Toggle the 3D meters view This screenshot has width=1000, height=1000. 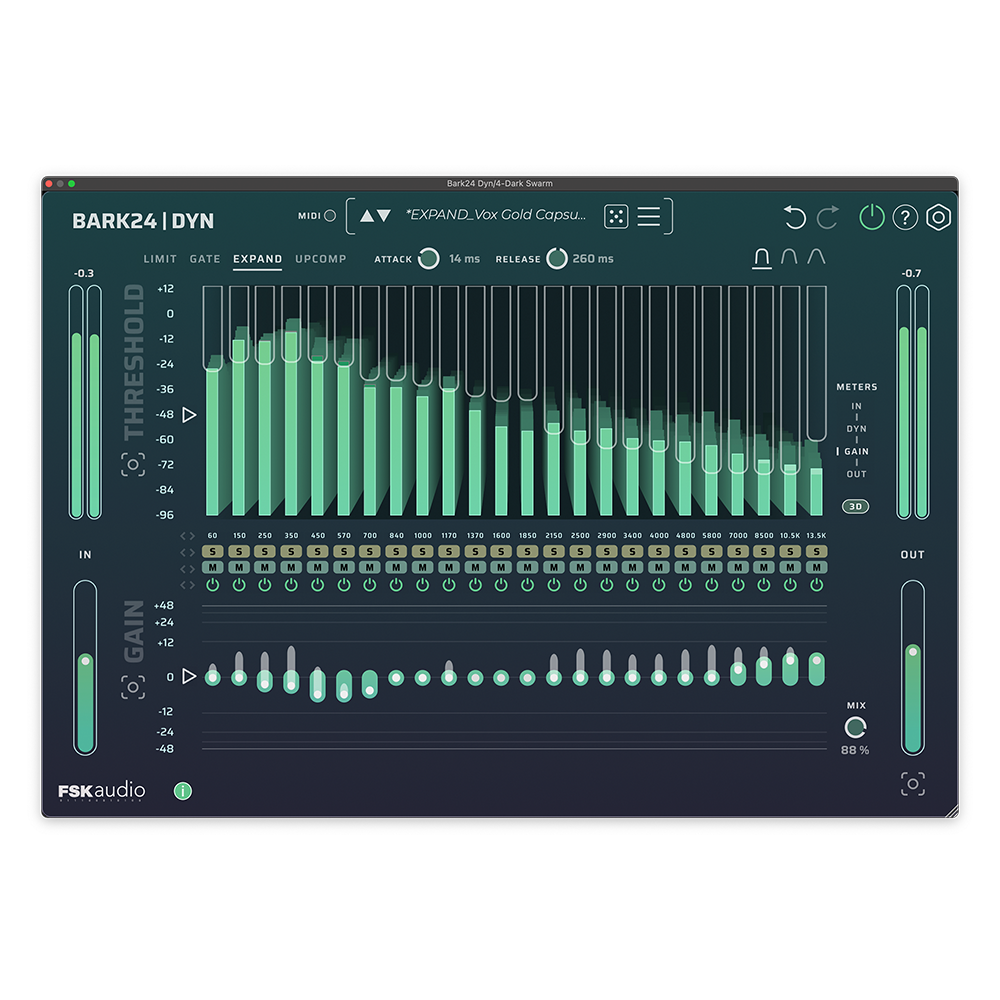[855, 506]
